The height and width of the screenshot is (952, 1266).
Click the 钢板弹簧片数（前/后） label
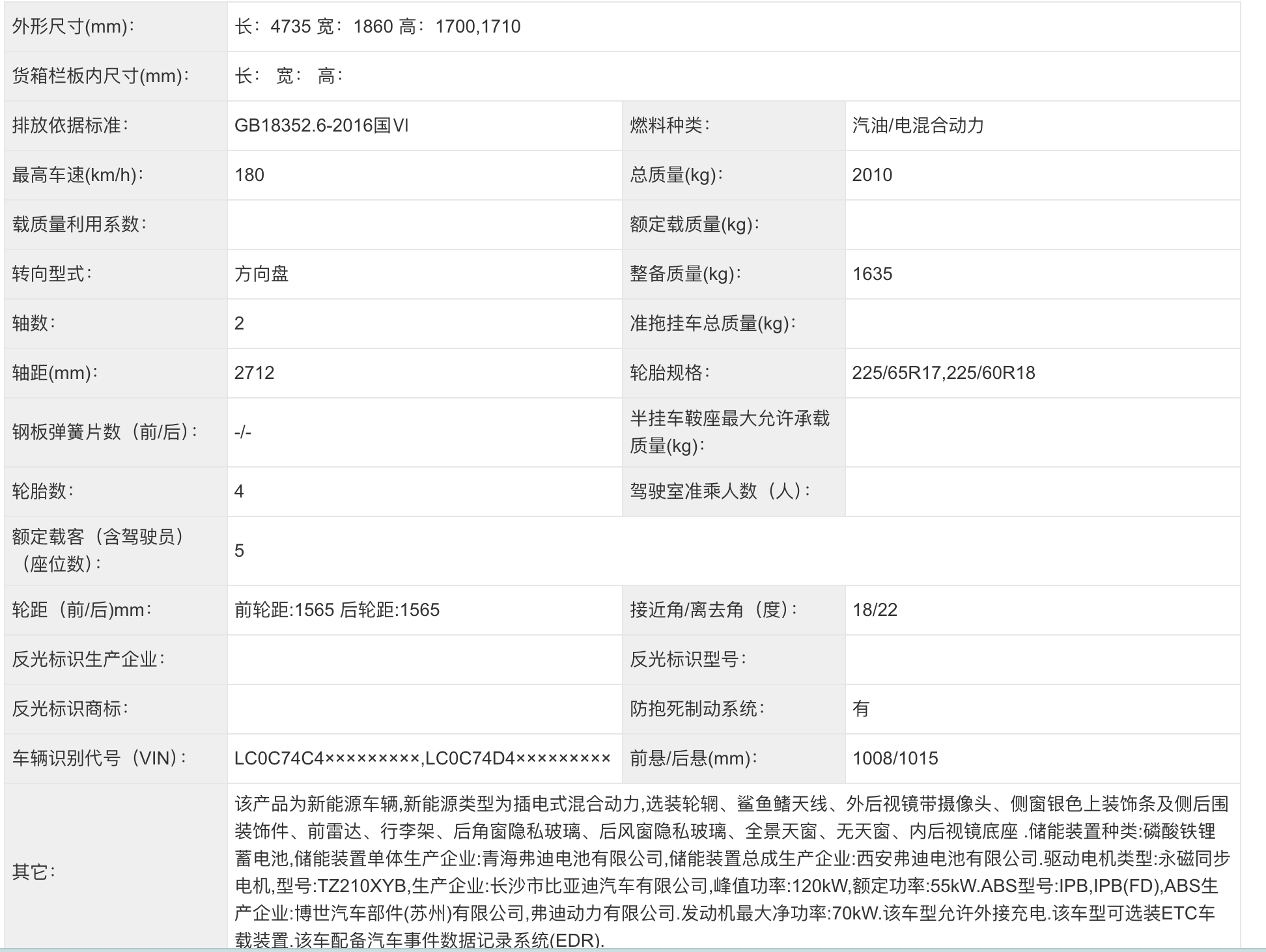pos(105,432)
